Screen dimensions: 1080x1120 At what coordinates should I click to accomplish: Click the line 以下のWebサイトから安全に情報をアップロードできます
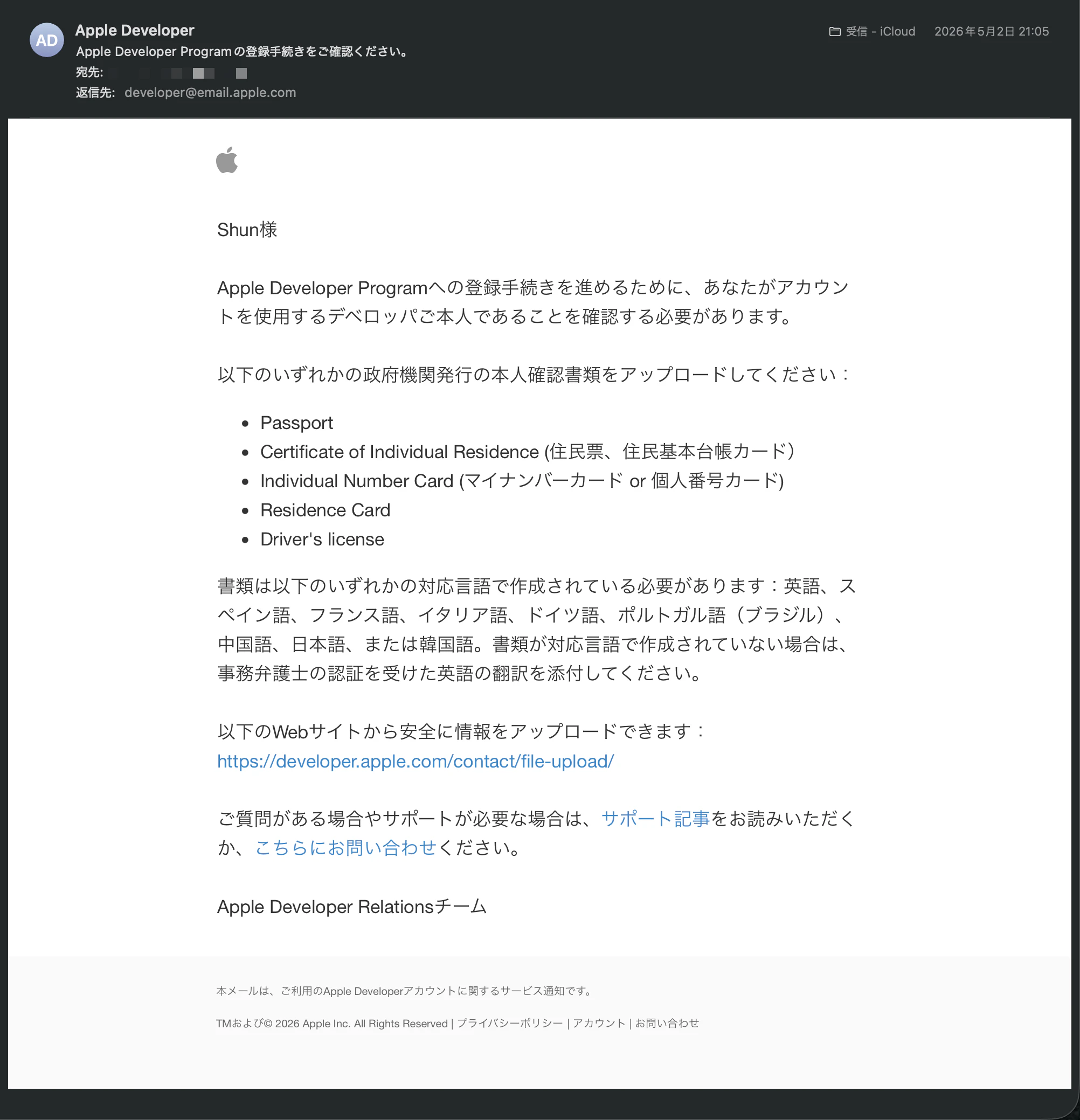point(462,732)
